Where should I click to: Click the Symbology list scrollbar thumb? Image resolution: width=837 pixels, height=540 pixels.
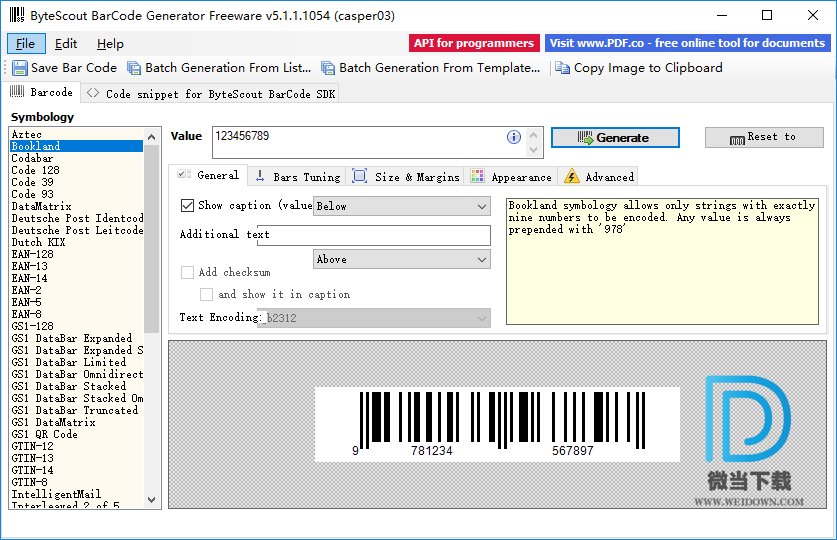(x=152, y=239)
